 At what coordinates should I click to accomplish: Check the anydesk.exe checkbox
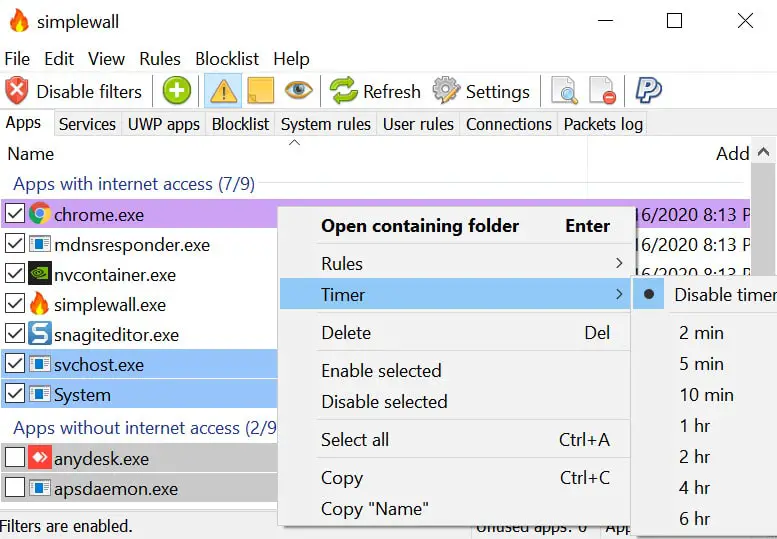click(x=15, y=458)
